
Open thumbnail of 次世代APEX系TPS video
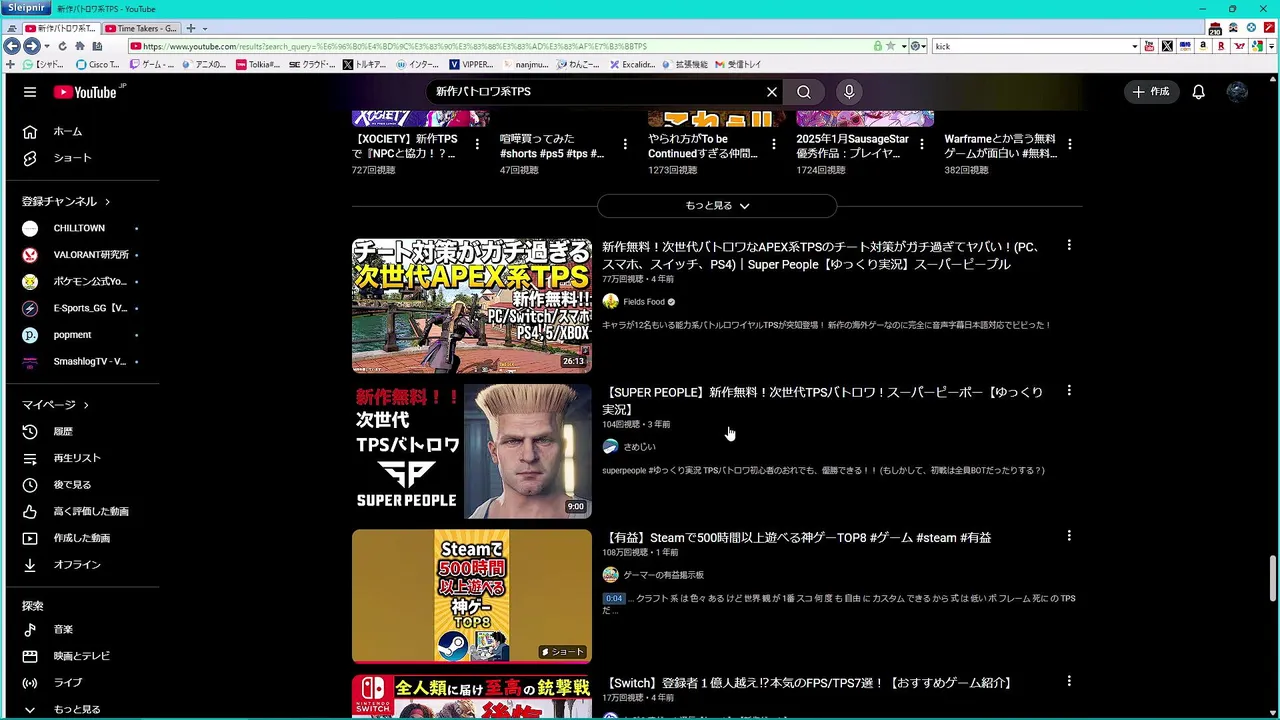472,305
